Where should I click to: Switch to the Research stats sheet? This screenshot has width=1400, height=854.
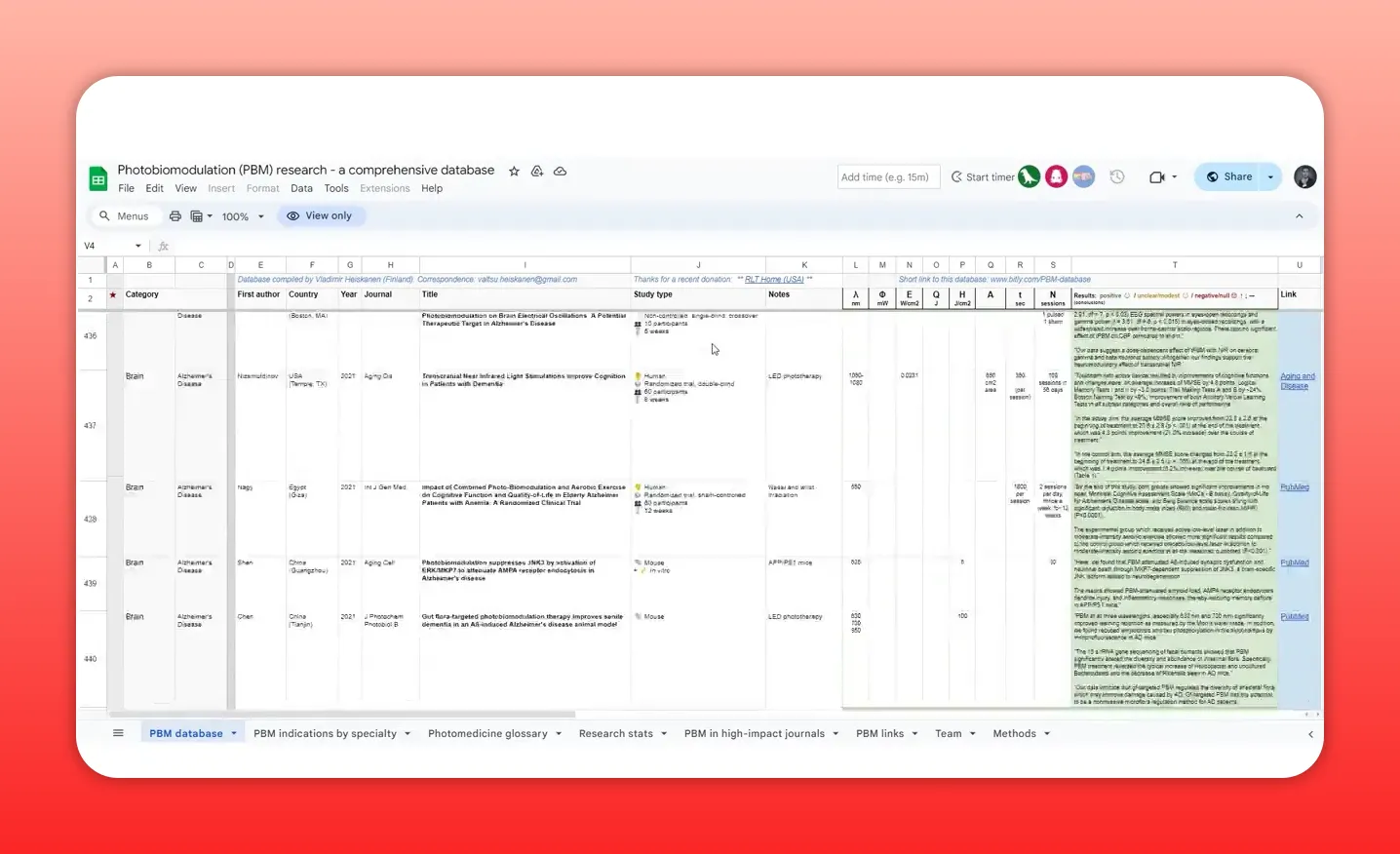[615, 732]
